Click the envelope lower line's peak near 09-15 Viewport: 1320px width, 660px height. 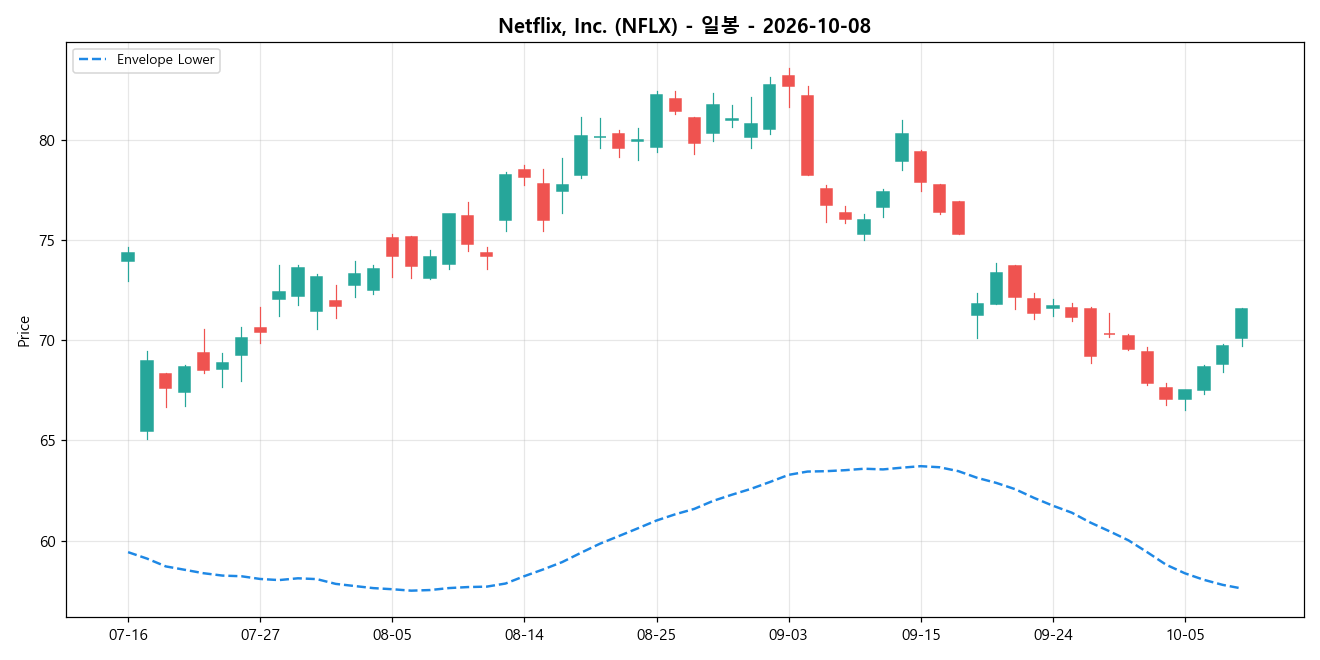[922, 466]
